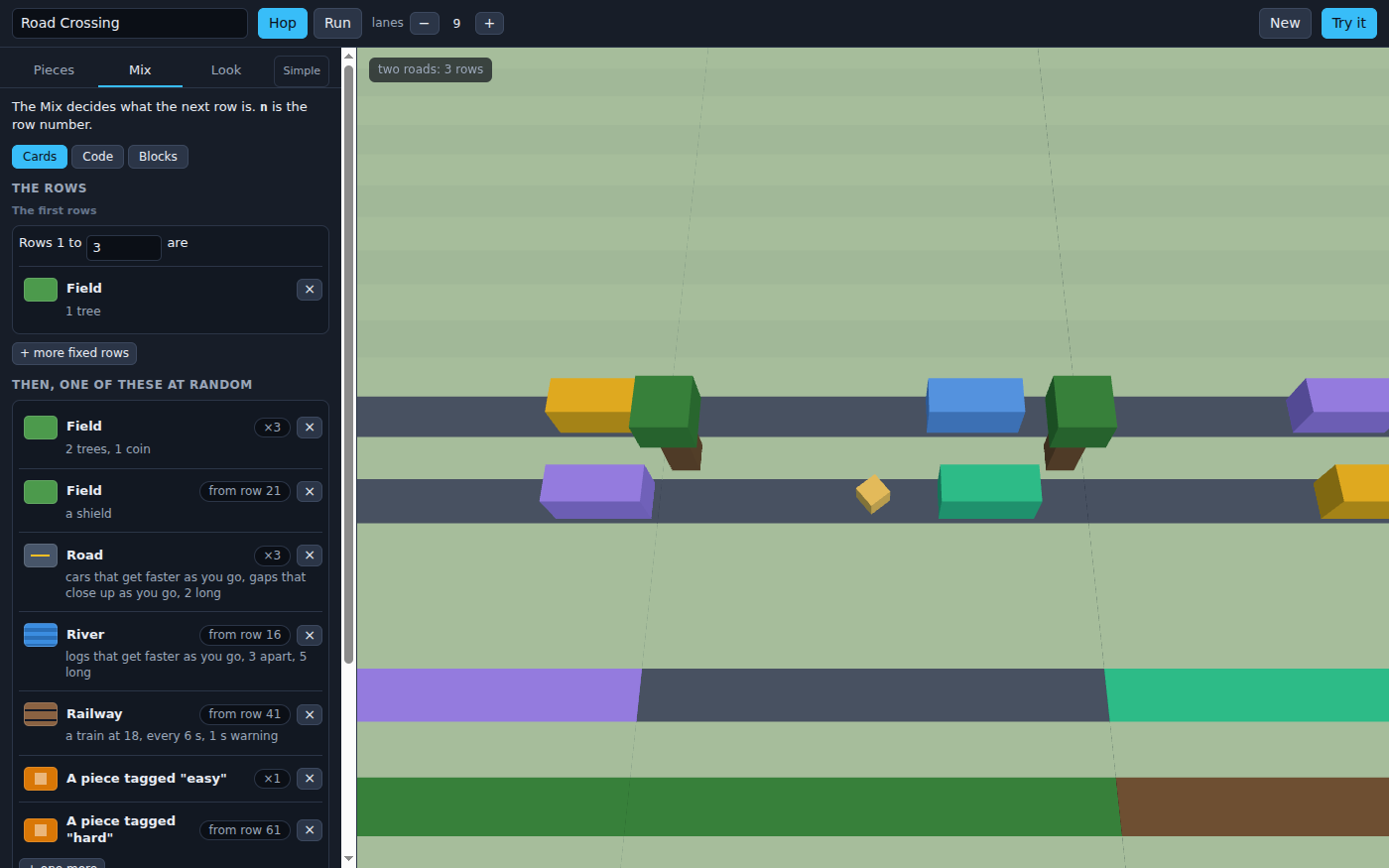1389x868 pixels.
Task: Remove the piece tagged "hard" card
Action: [x=310, y=830]
